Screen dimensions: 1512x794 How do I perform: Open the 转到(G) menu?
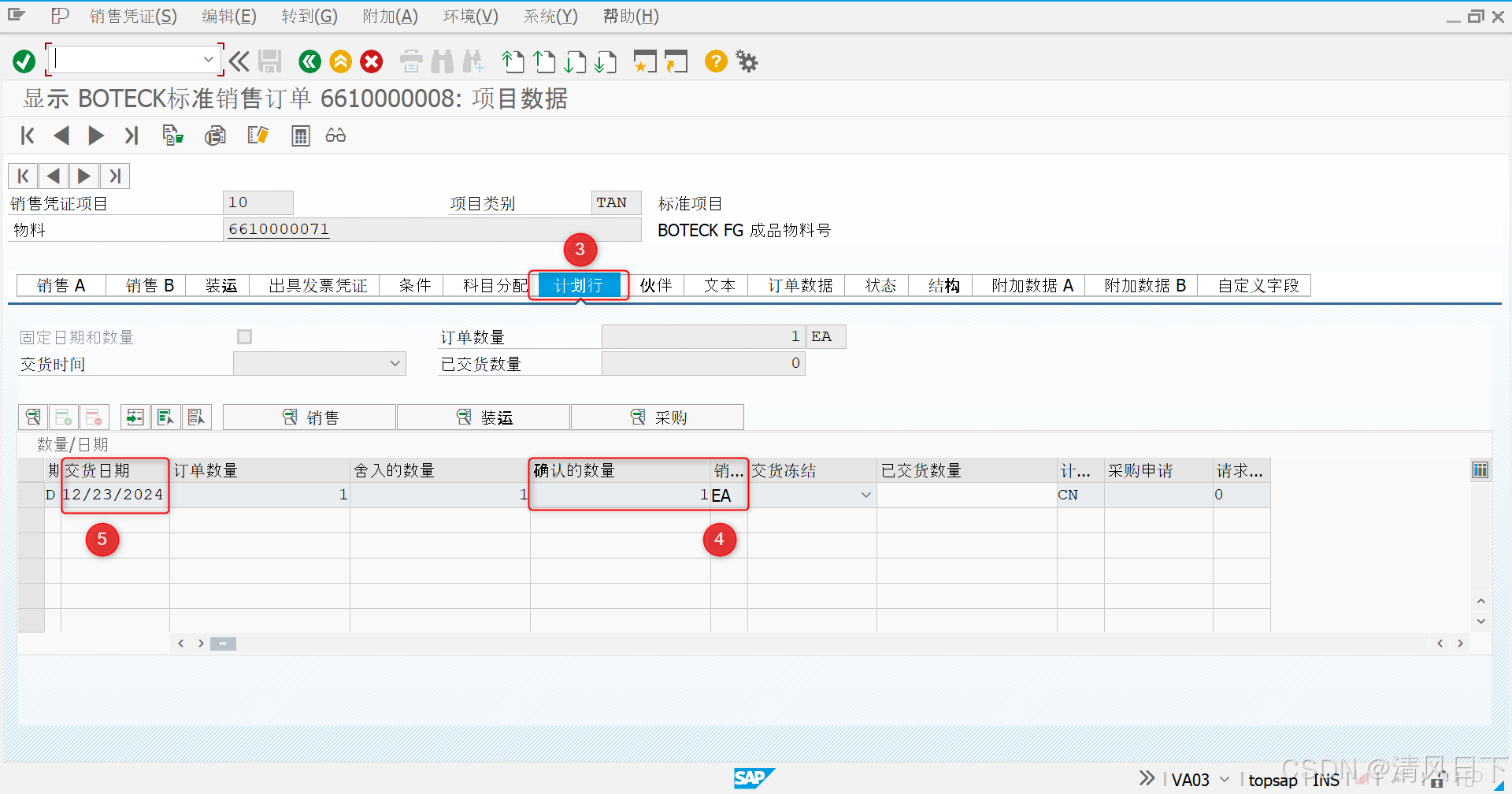click(x=309, y=16)
